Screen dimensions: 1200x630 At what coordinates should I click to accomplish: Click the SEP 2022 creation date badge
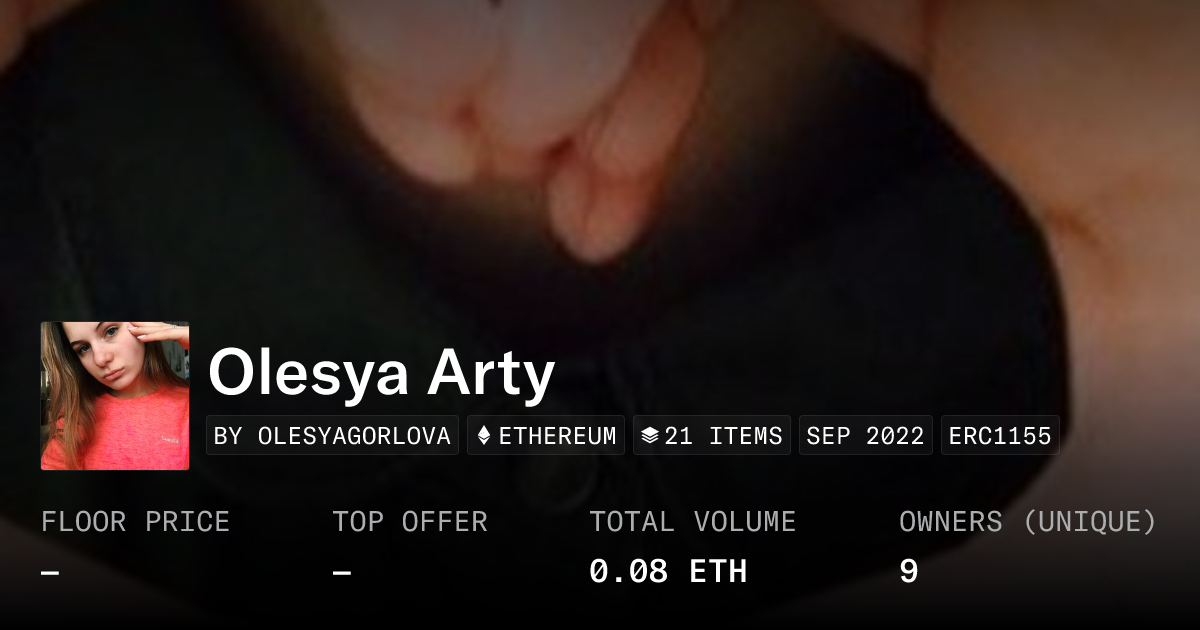point(865,436)
